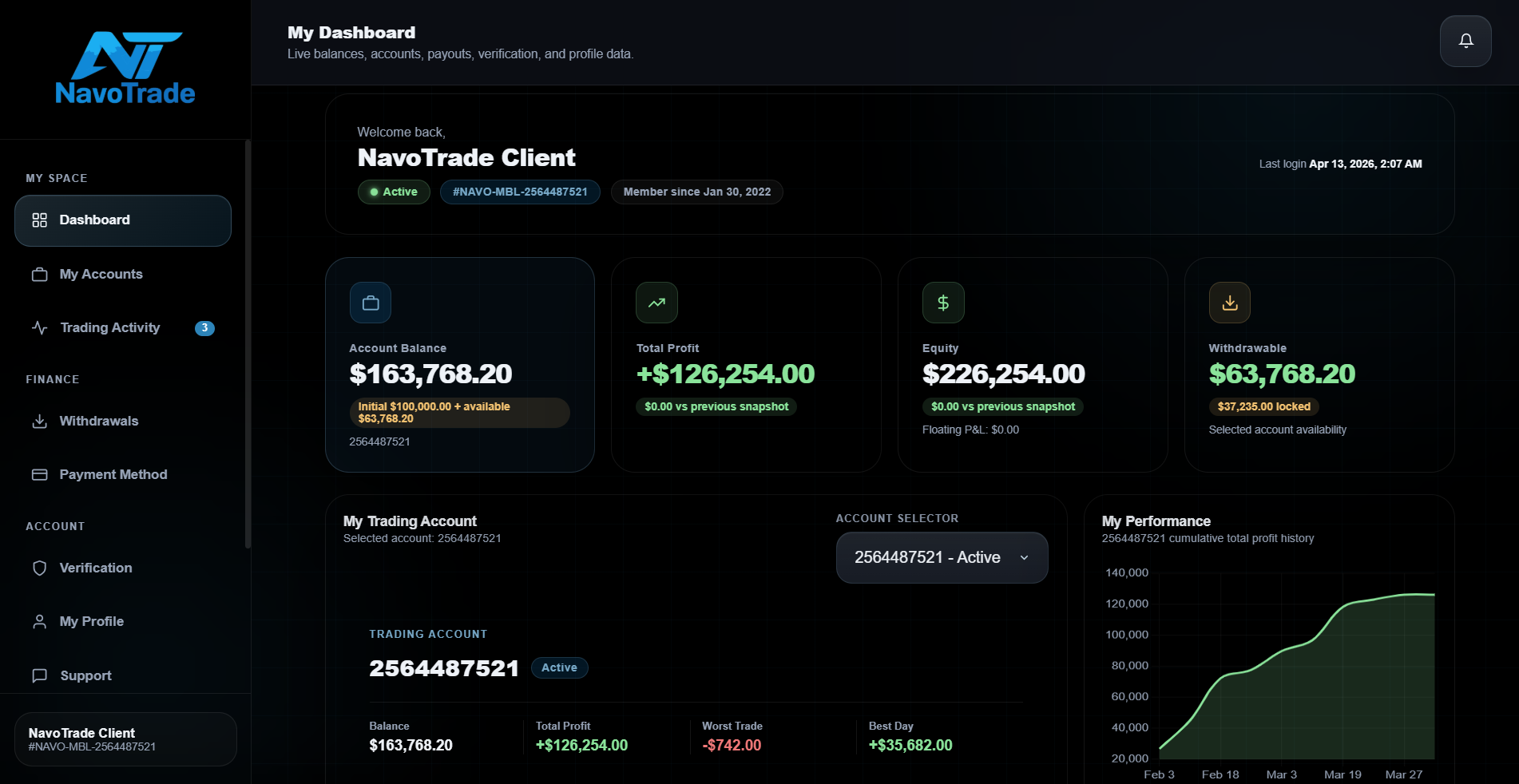1519x784 pixels.
Task: Click the Mar 19 chart axis label
Action: pos(1343,774)
